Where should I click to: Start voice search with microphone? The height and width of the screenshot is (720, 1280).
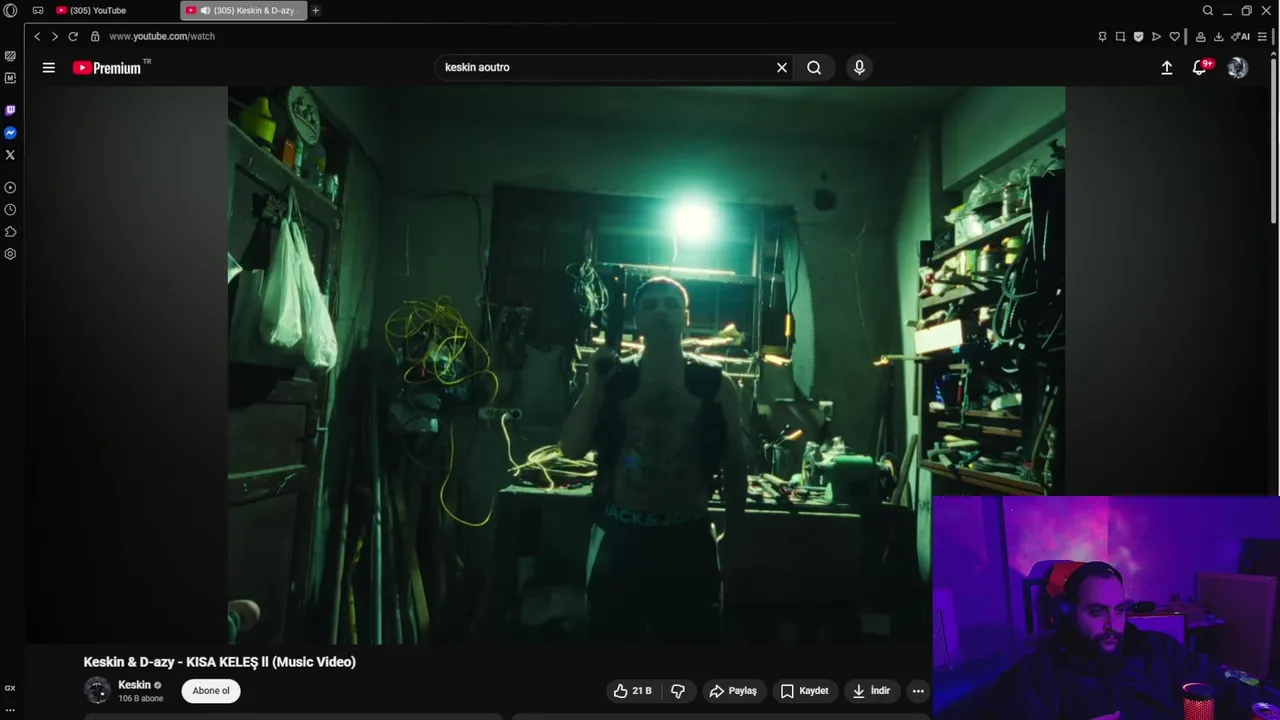[859, 67]
